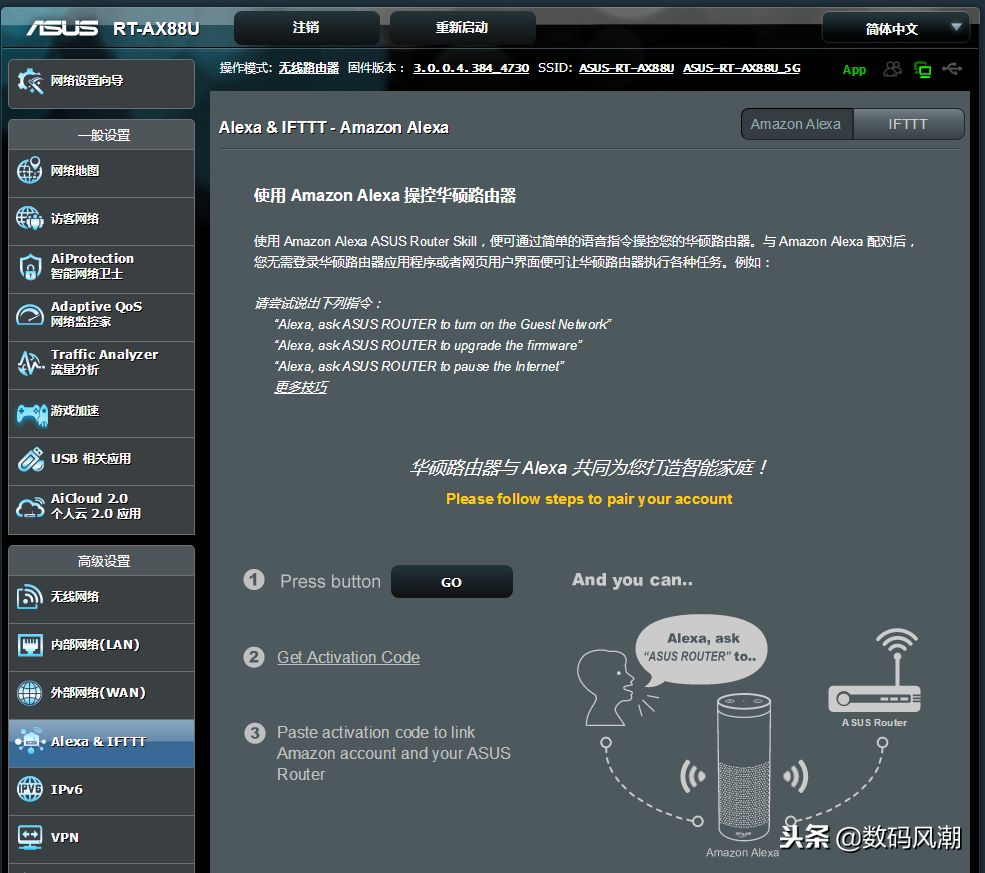Open the AiCloud 2.0 cloud icon

[x=30, y=507]
